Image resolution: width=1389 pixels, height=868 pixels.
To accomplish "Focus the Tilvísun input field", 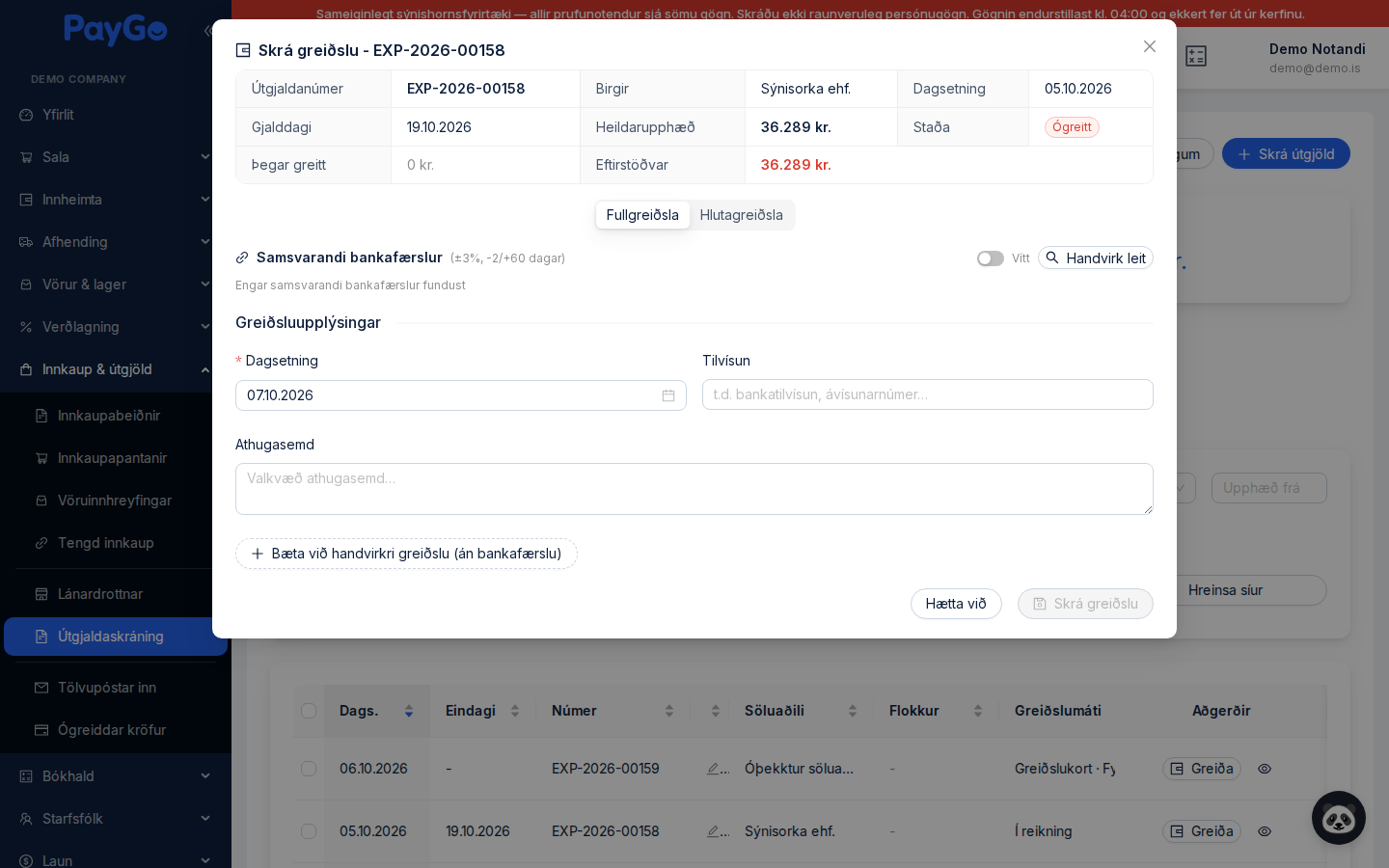I will click(928, 394).
